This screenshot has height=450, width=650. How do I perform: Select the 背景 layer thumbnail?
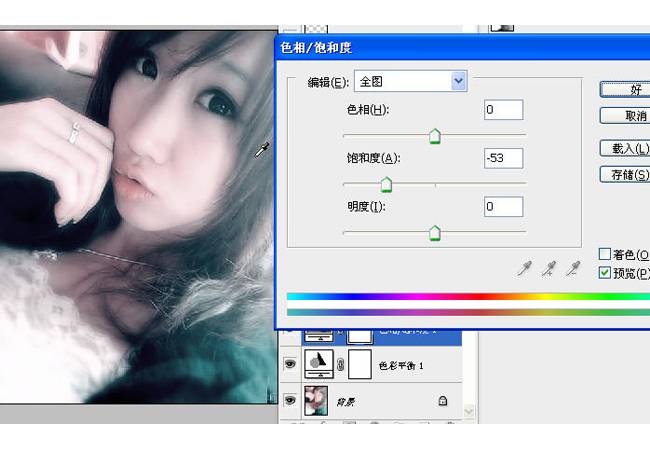[316, 401]
